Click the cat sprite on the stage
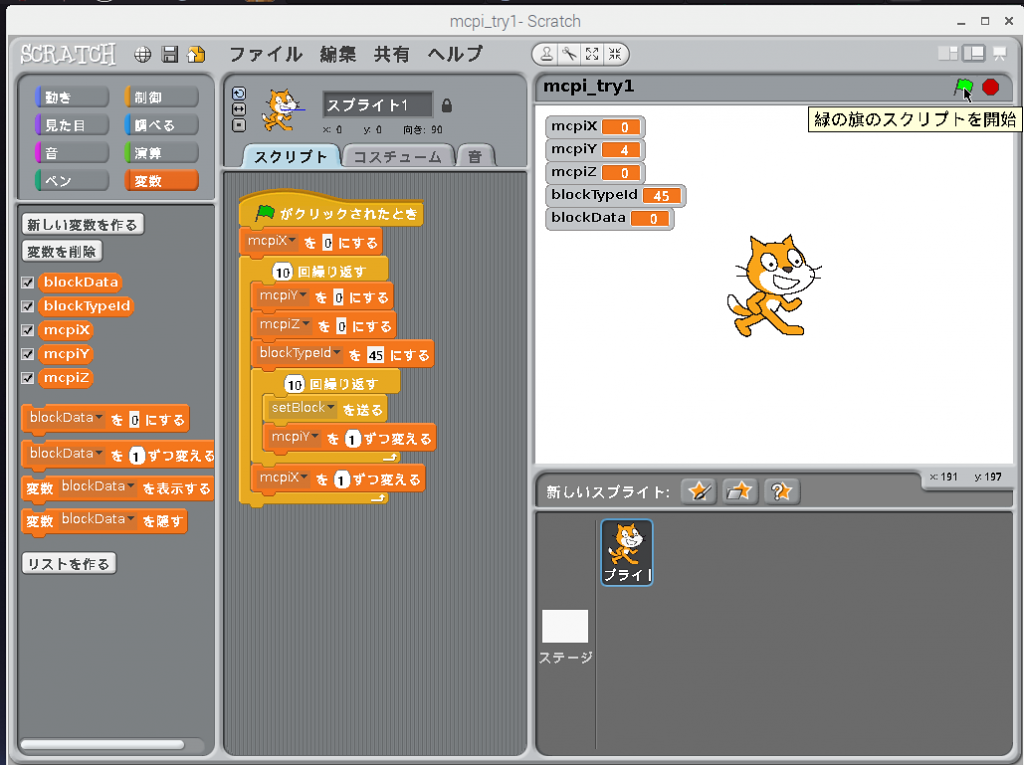1024x765 pixels. [x=773, y=285]
